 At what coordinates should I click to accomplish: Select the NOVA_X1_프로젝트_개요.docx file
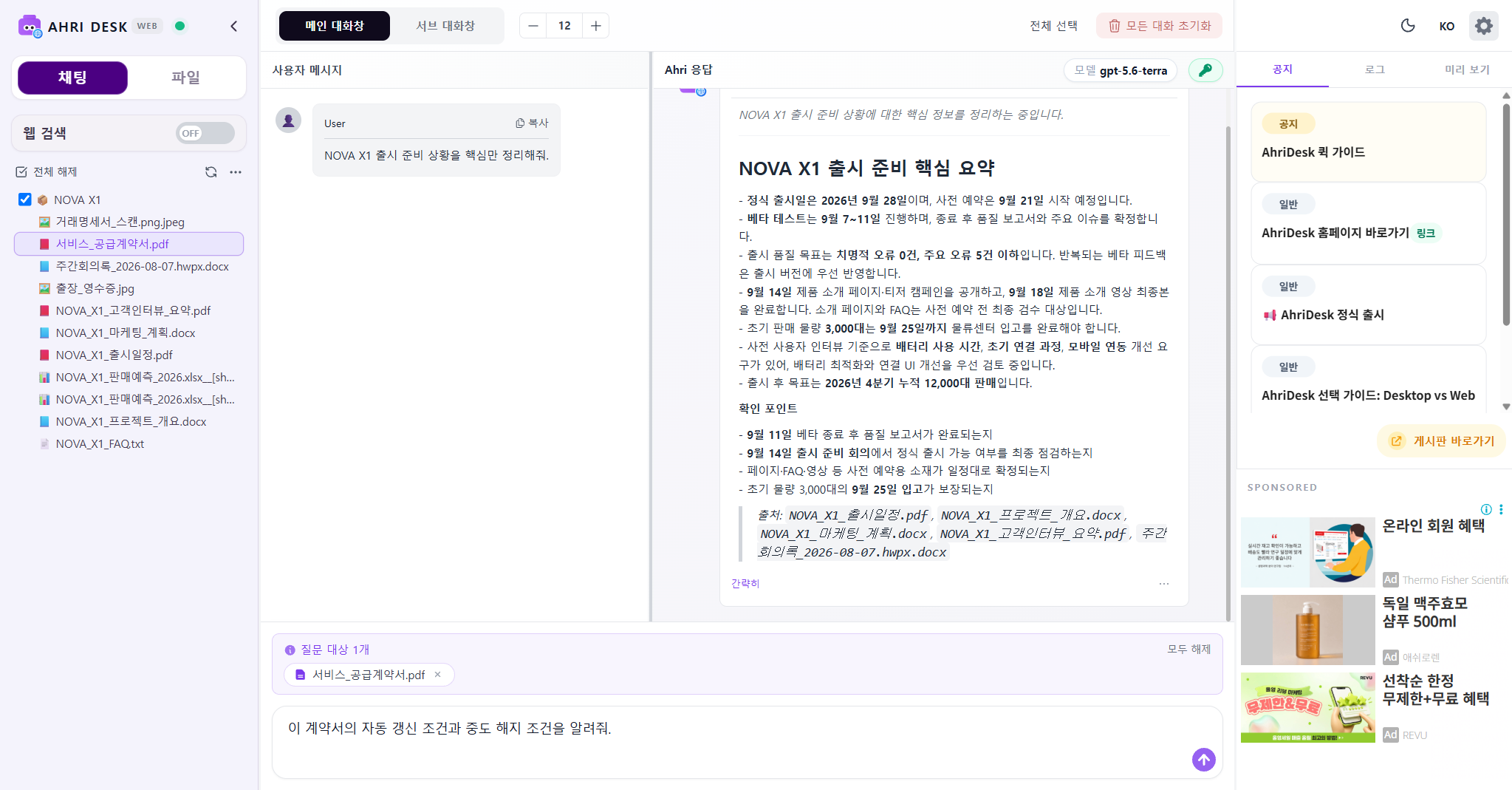[131, 421]
